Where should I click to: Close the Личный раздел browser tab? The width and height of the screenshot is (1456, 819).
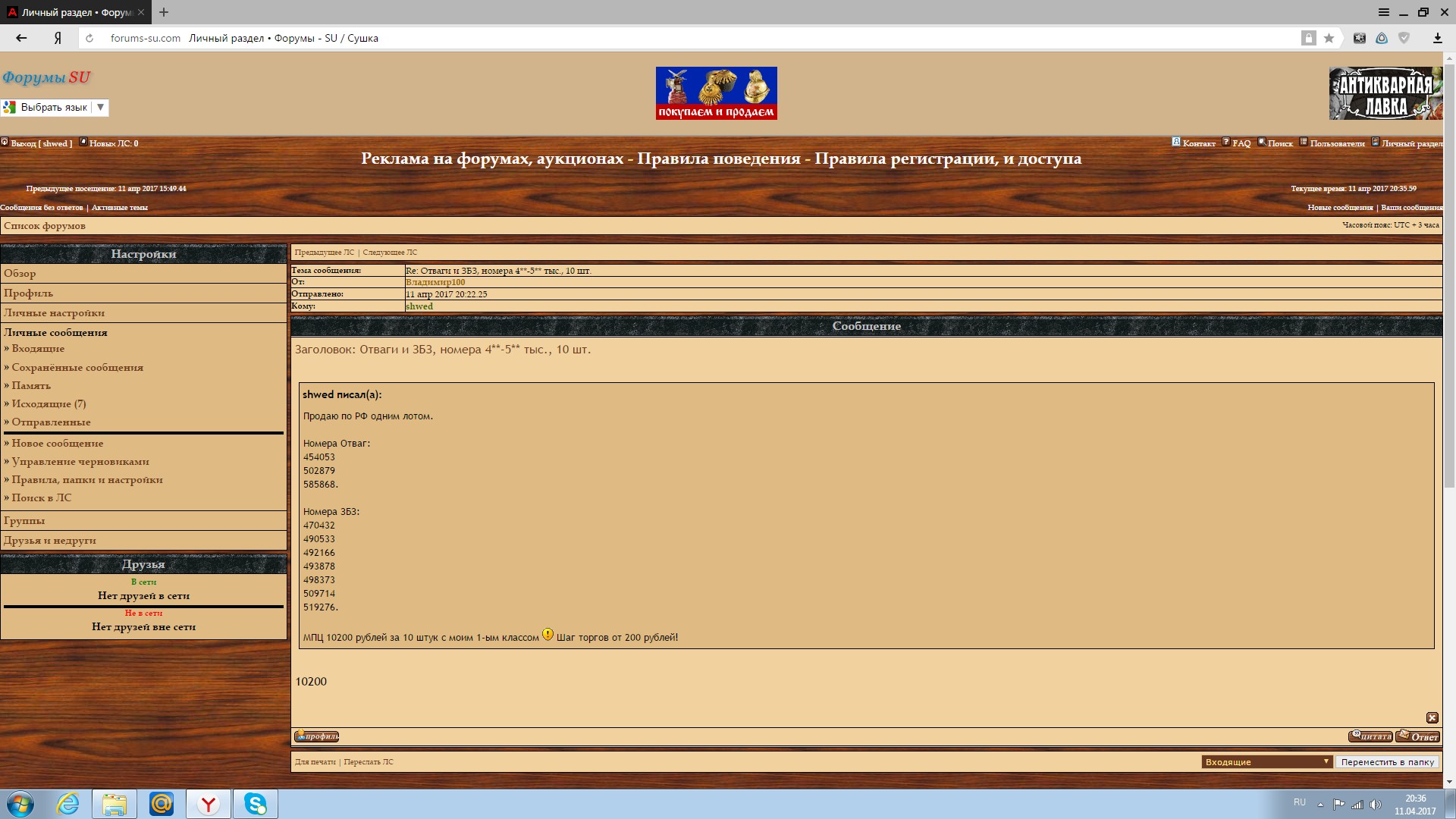tap(141, 12)
